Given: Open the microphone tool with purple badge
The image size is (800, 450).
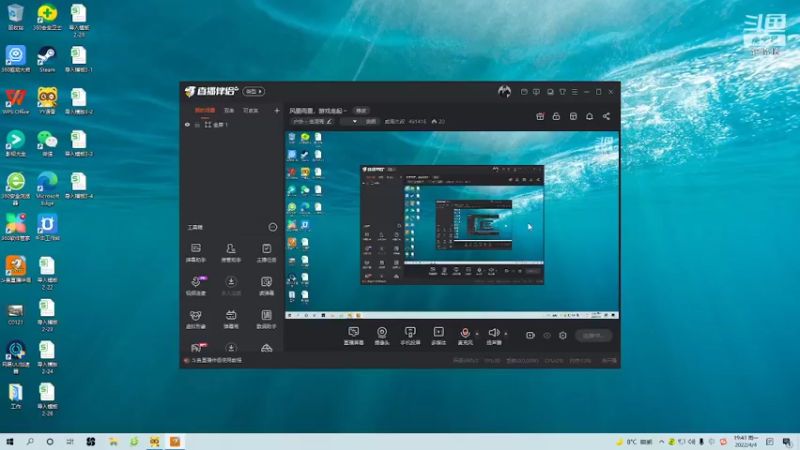Looking at the screenshot, I should coord(196,286).
